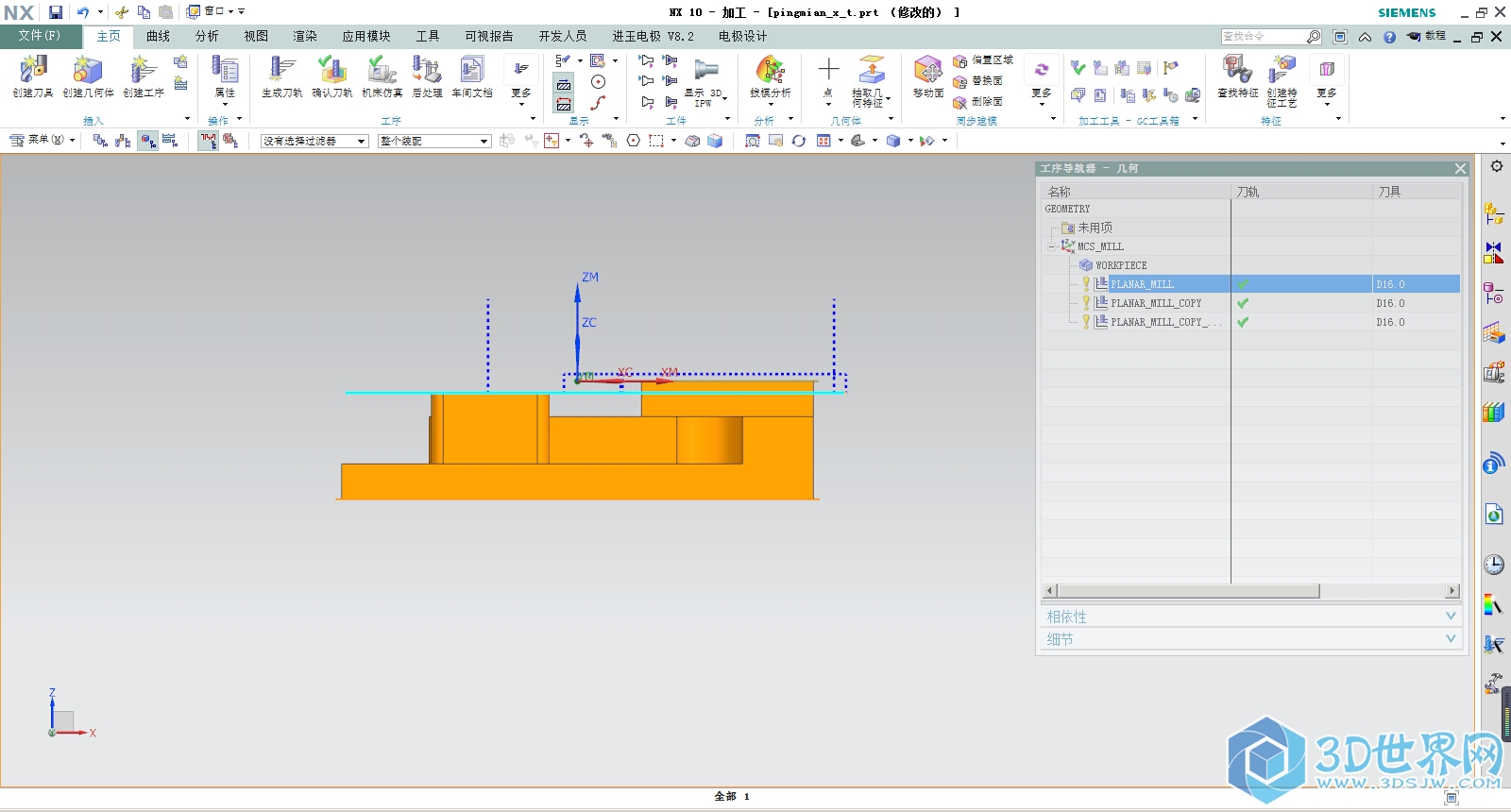The image size is (1511, 812).
Task: Open the HD3D Tools sidebar icon
Action: click(x=1493, y=464)
